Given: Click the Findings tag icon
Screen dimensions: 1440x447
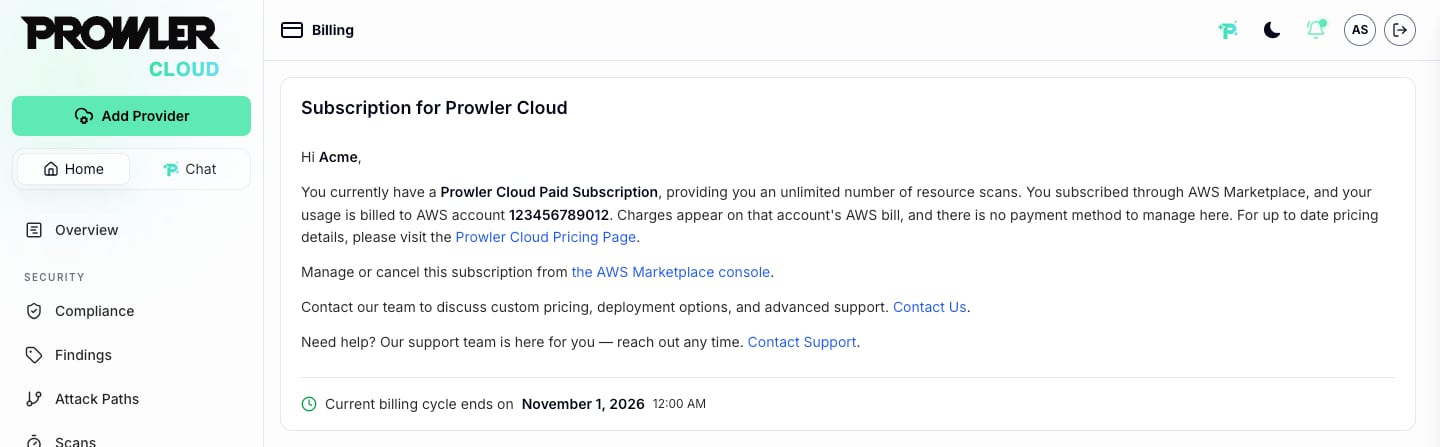Looking at the screenshot, I should (x=34, y=355).
